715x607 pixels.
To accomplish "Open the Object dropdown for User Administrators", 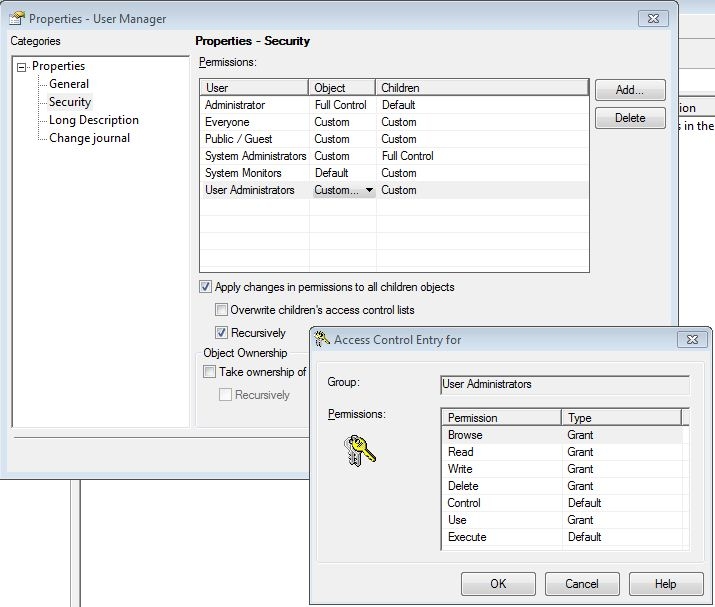I will [x=369, y=190].
